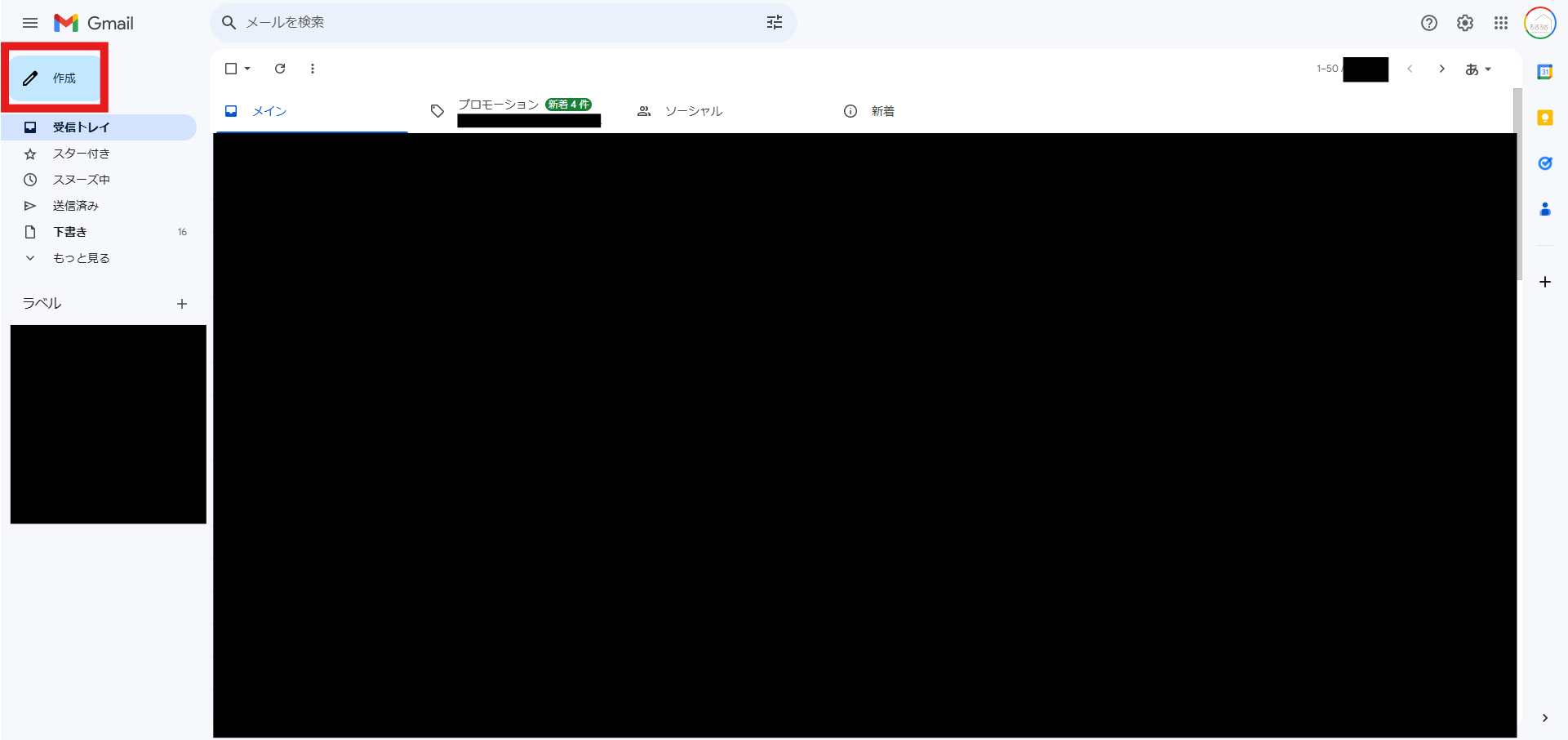This screenshot has width=1568, height=740.
Task: Open the Google apps grid
Action: pos(1501,23)
